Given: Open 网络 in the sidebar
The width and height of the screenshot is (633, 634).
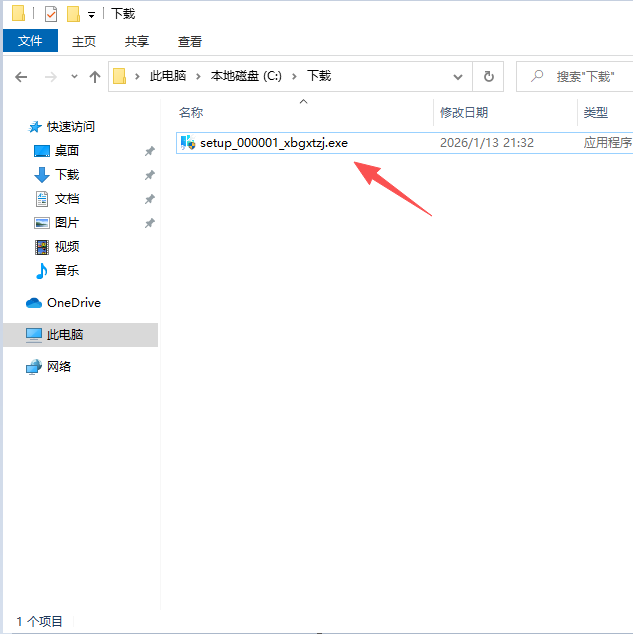Looking at the screenshot, I should (x=59, y=367).
